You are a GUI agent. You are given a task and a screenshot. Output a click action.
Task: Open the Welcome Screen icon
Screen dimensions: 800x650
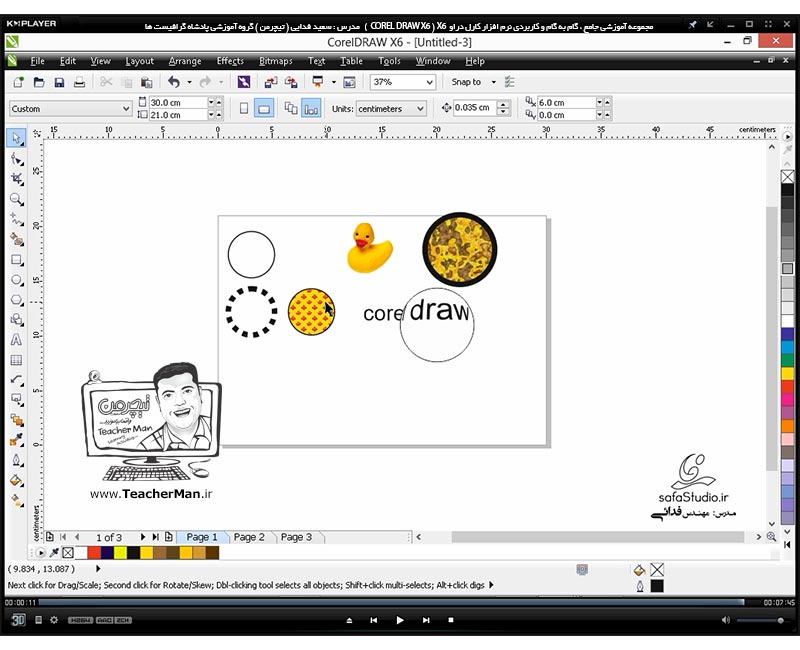[349, 82]
